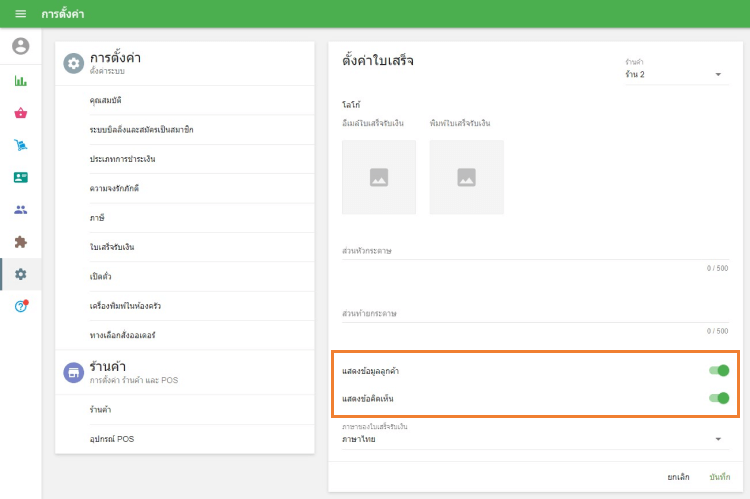The height and width of the screenshot is (499, 750).
Task: Open the account profile icon in sidebar
Action: [x=20, y=46]
